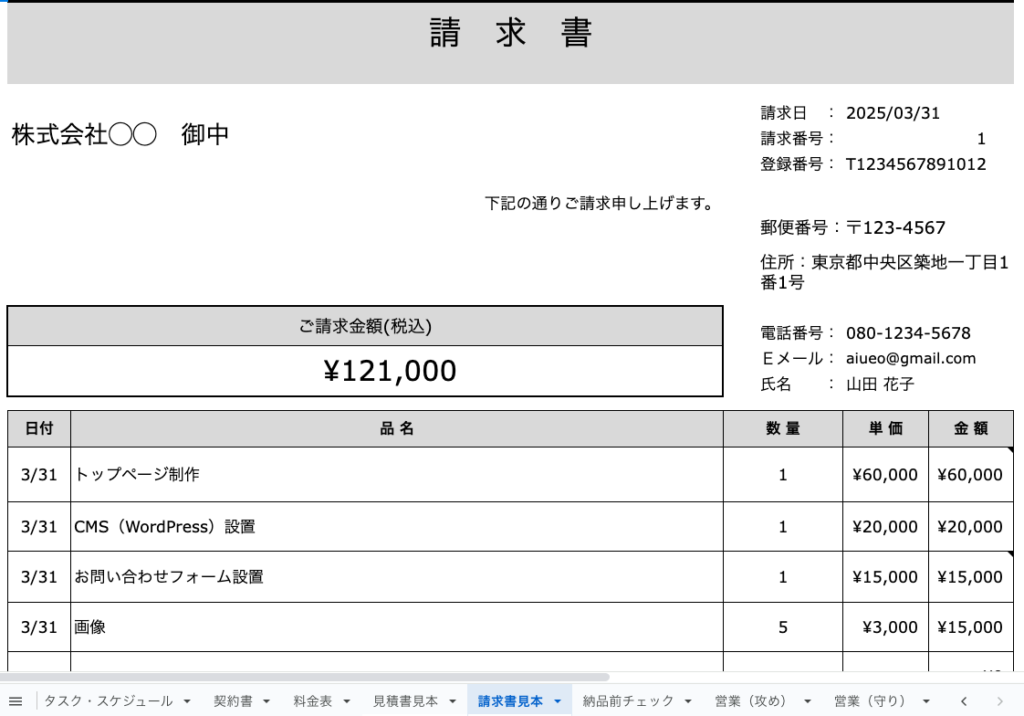Click the email cell aiueo@gmail.com
The width and height of the screenshot is (1024, 716).
pyautogui.click(x=910, y=358)
